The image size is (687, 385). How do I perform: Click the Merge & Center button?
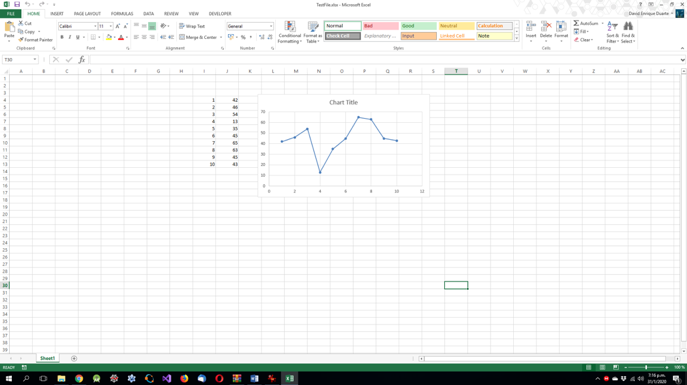tap(198, 37)
